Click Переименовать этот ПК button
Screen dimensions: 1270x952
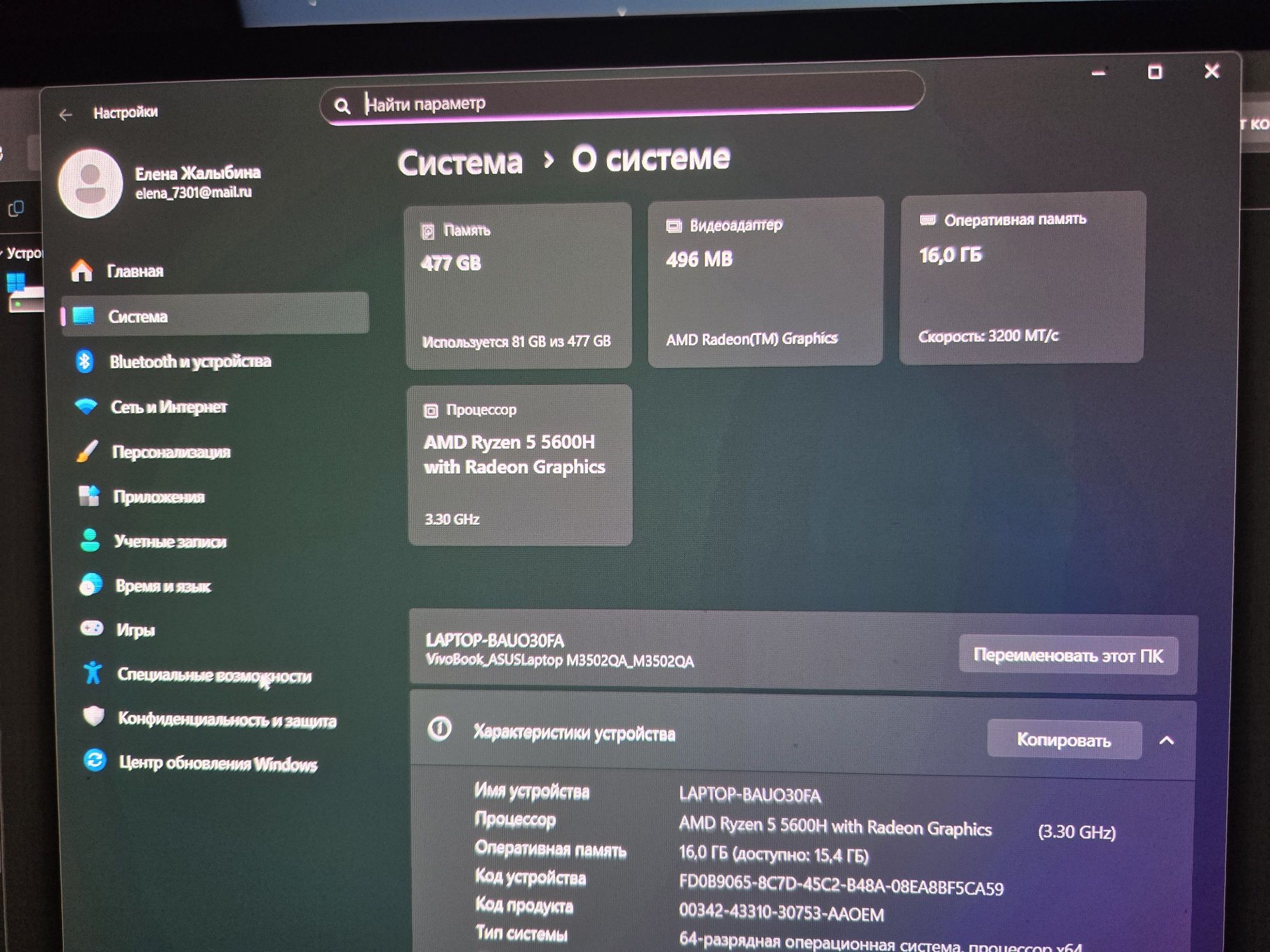(x=1069, y=655)
